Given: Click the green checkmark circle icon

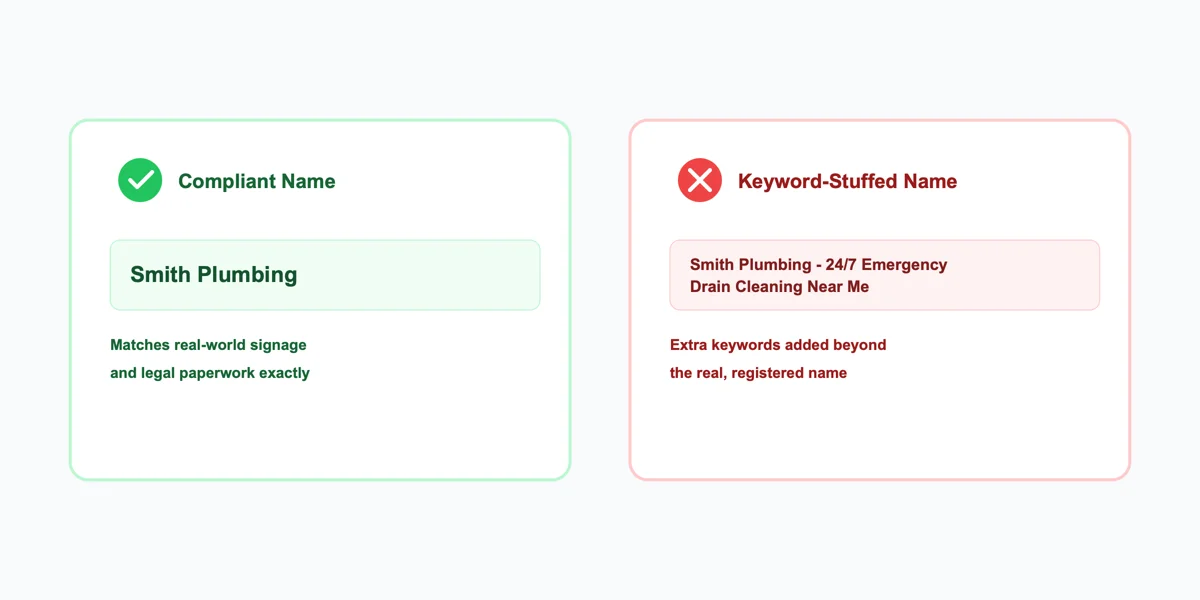Looking at the screenshot, I should click(x=140, y=180).
